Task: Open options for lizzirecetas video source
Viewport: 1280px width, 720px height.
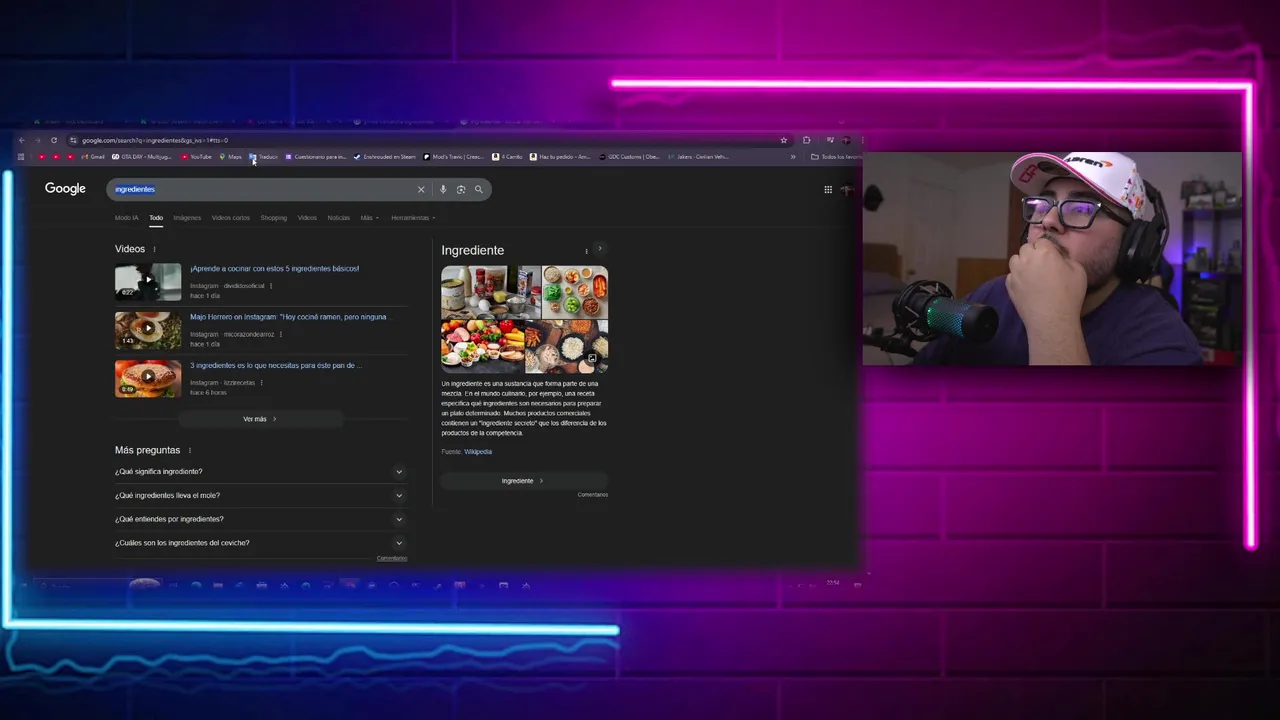Action: point(261,383)
